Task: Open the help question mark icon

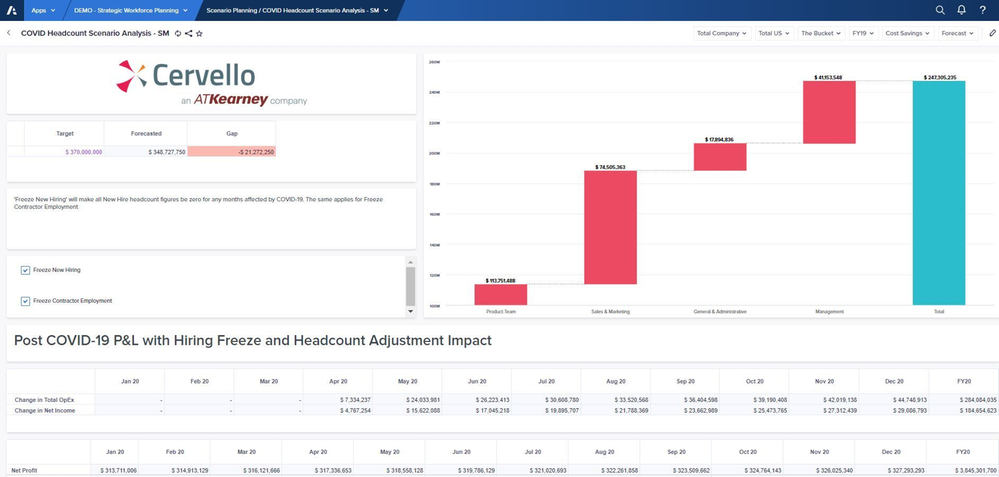Action: pyautogui.click(x=982, y=10)
